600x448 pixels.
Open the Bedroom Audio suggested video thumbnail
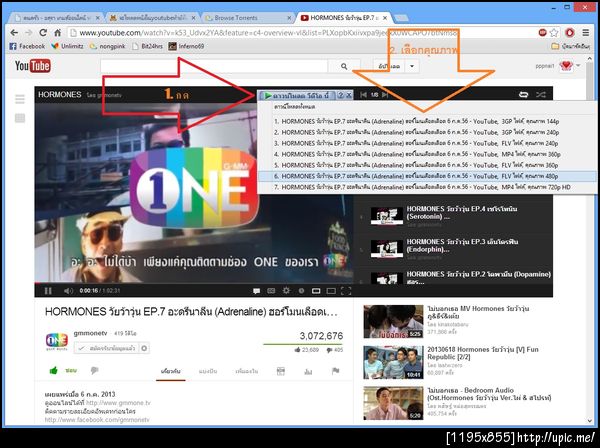pos(393,403)
